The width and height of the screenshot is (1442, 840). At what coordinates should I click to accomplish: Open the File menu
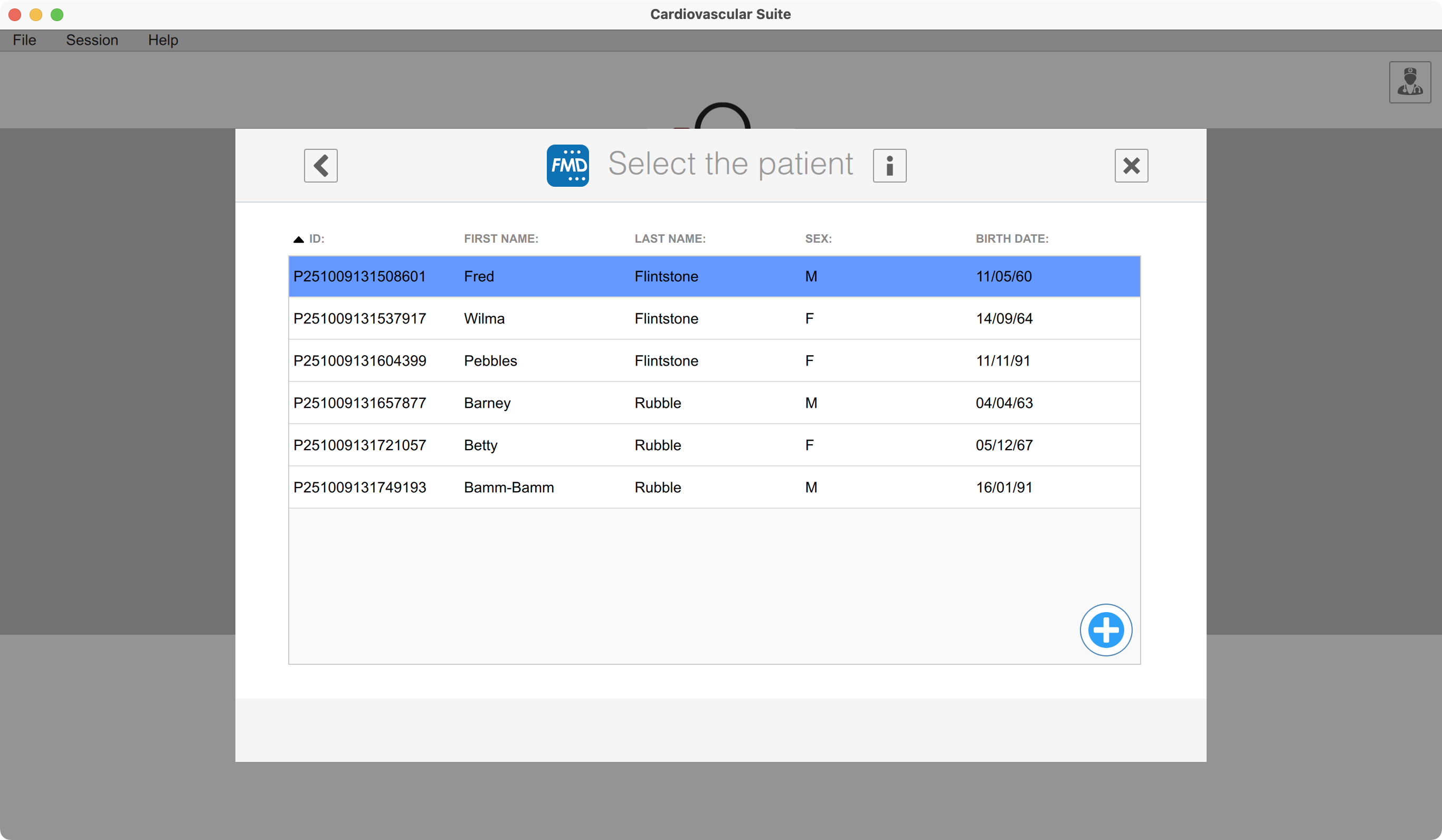[x=24, y=40]
